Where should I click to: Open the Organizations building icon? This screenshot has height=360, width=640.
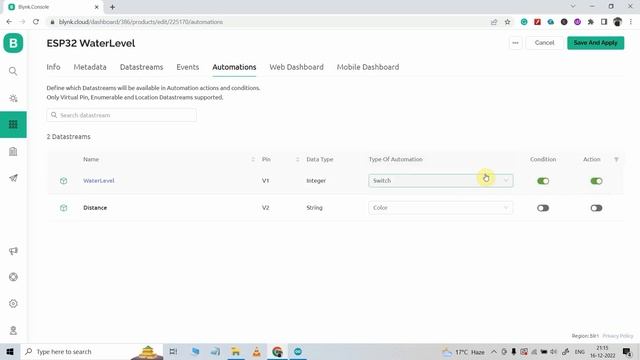coord(13,151)
